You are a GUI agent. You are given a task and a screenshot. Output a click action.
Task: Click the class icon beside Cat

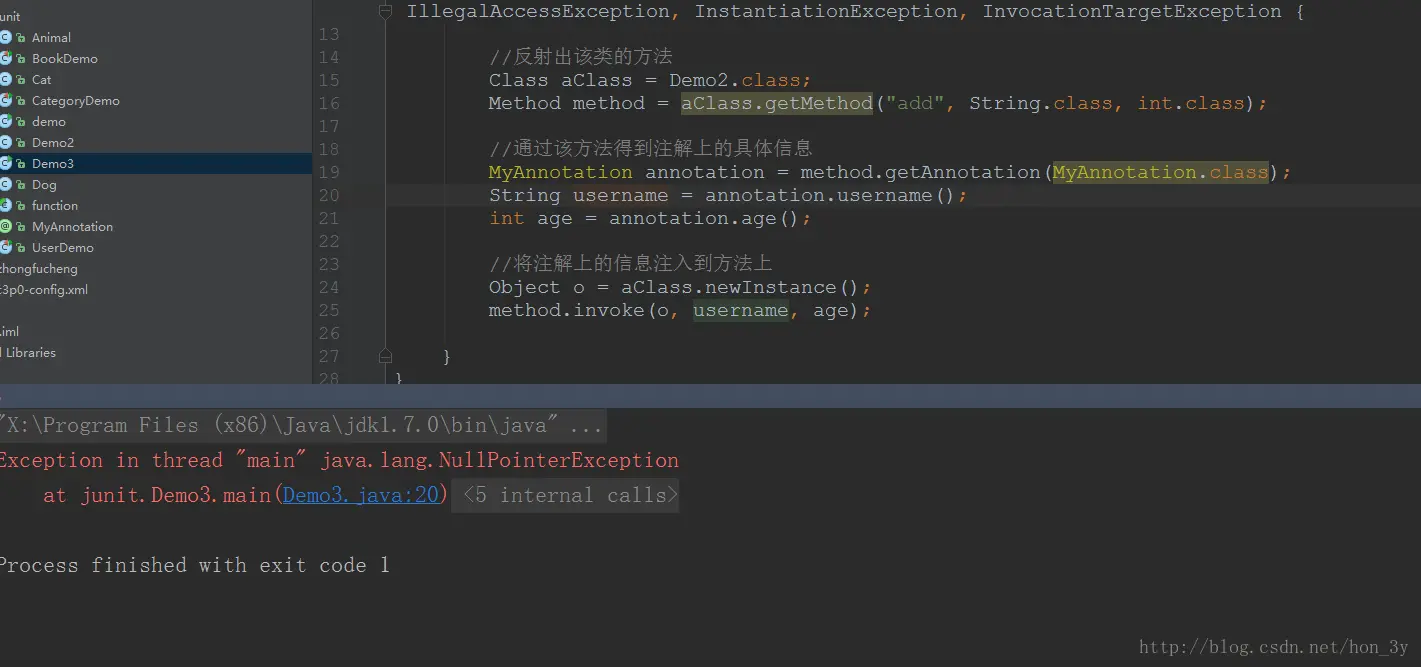[5, 79]
